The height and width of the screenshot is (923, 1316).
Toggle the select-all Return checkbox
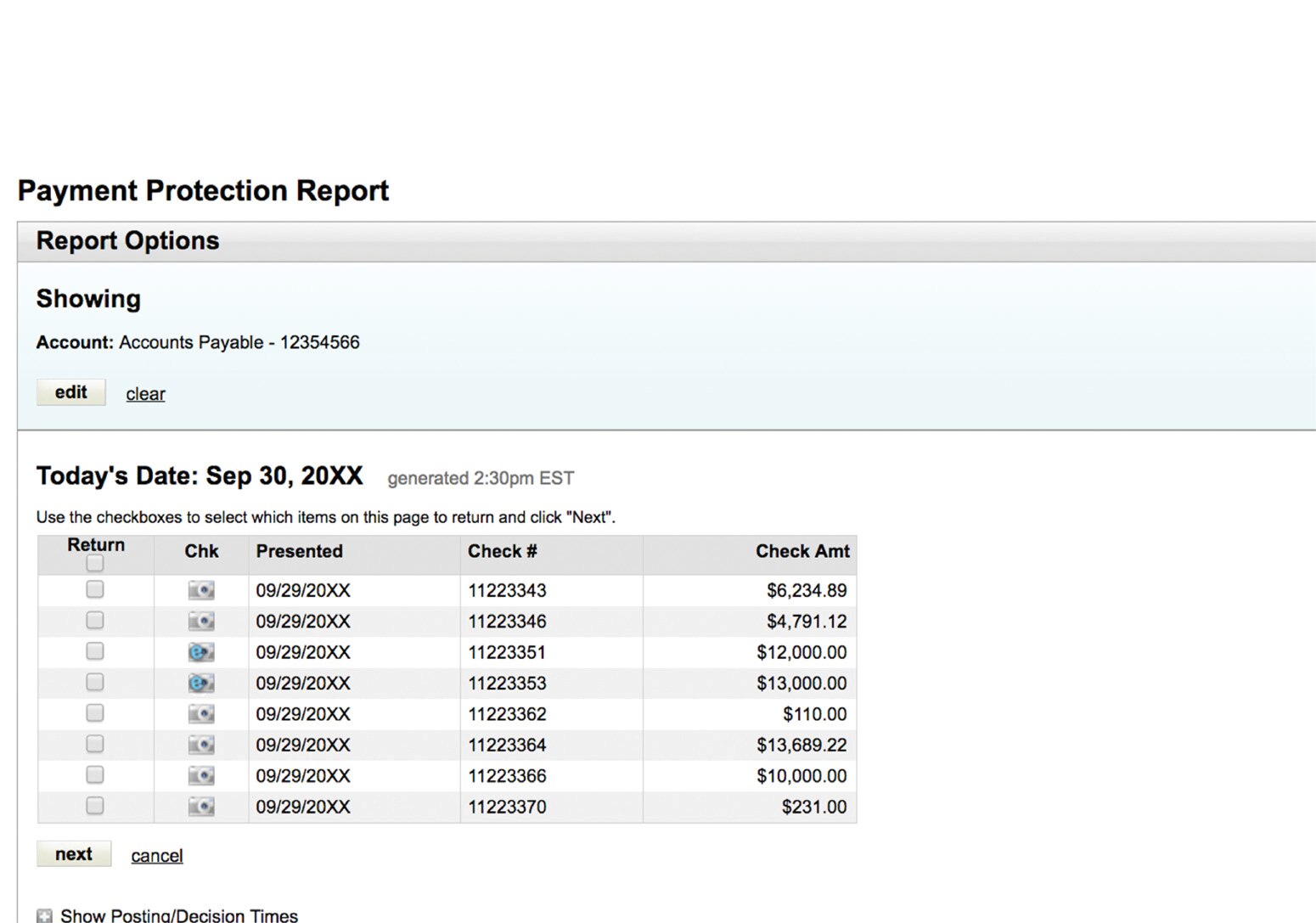click(x=95, y=563)
